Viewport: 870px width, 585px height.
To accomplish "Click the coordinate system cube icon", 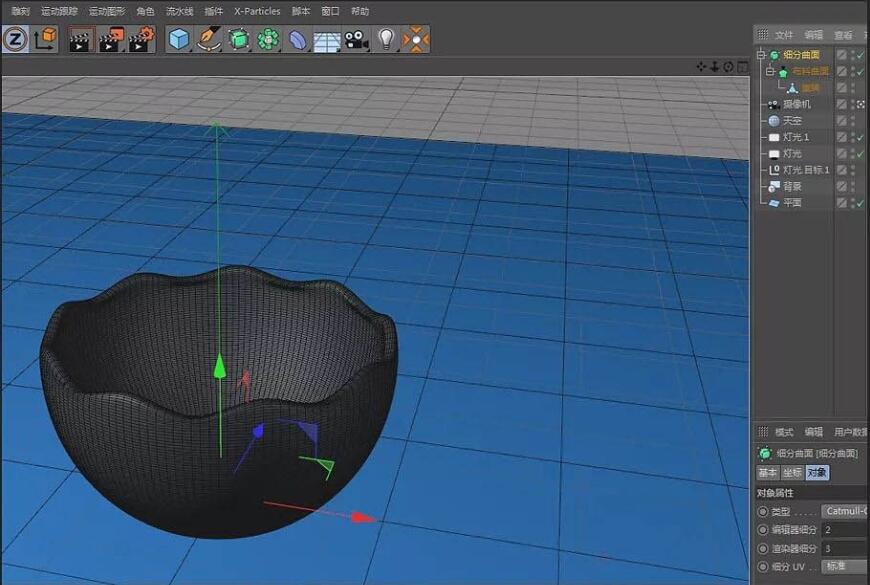I will tap(45, 39).
